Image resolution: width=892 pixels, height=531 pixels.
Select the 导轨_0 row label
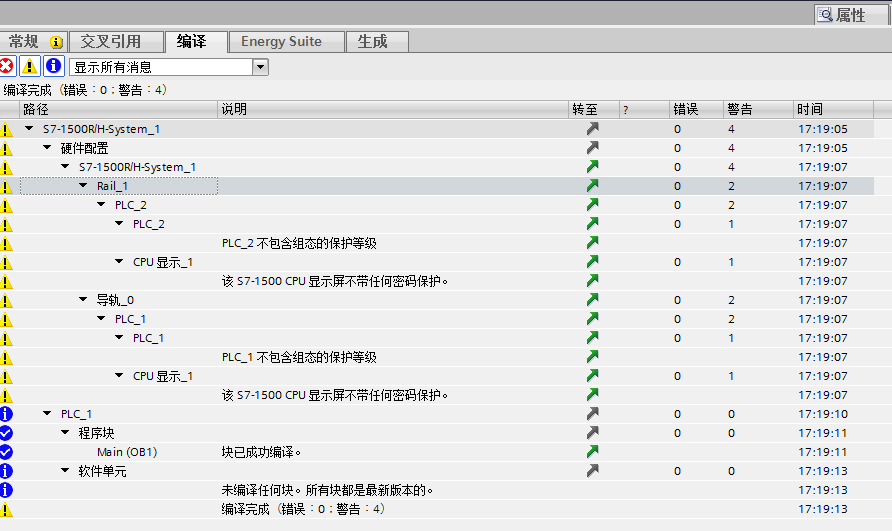[115, 300]
